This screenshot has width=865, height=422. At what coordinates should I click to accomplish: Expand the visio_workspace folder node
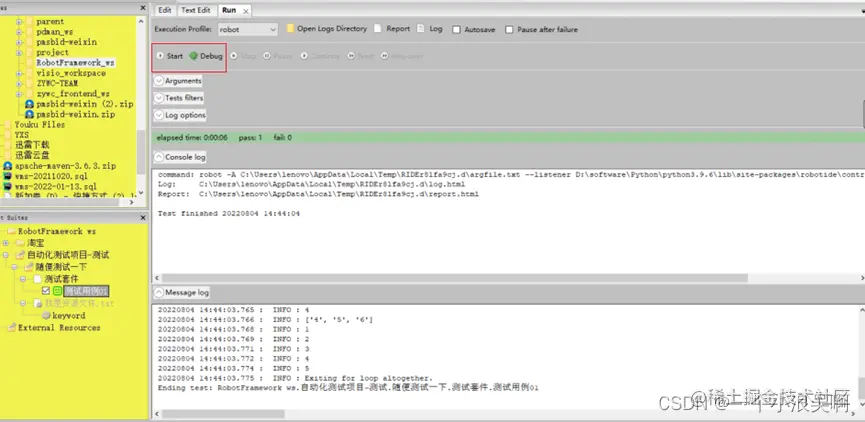pos(19,73)
